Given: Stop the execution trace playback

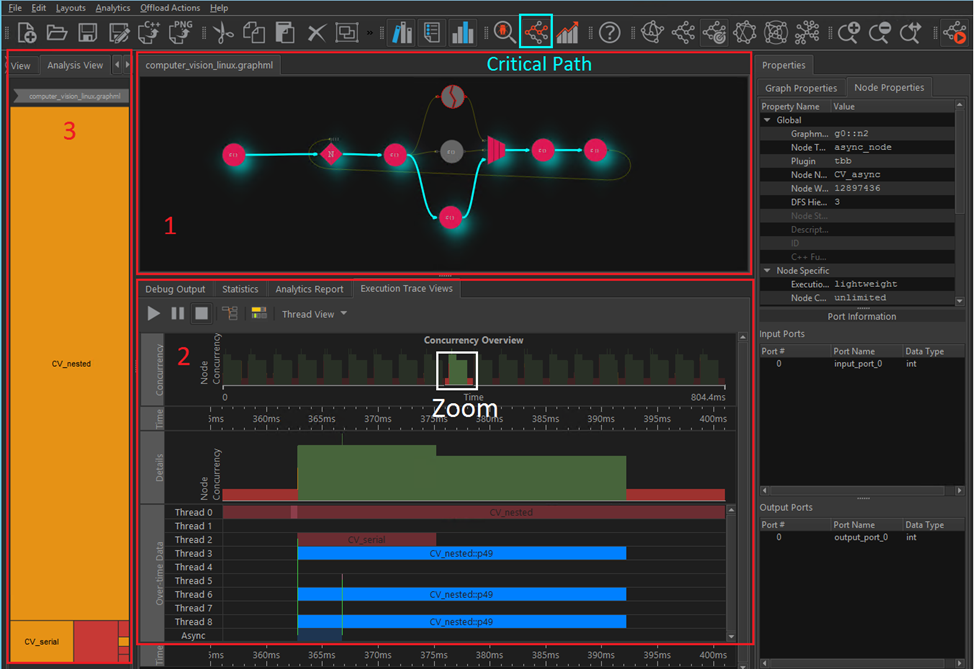Looking at the screenshot, I should 201,313.
